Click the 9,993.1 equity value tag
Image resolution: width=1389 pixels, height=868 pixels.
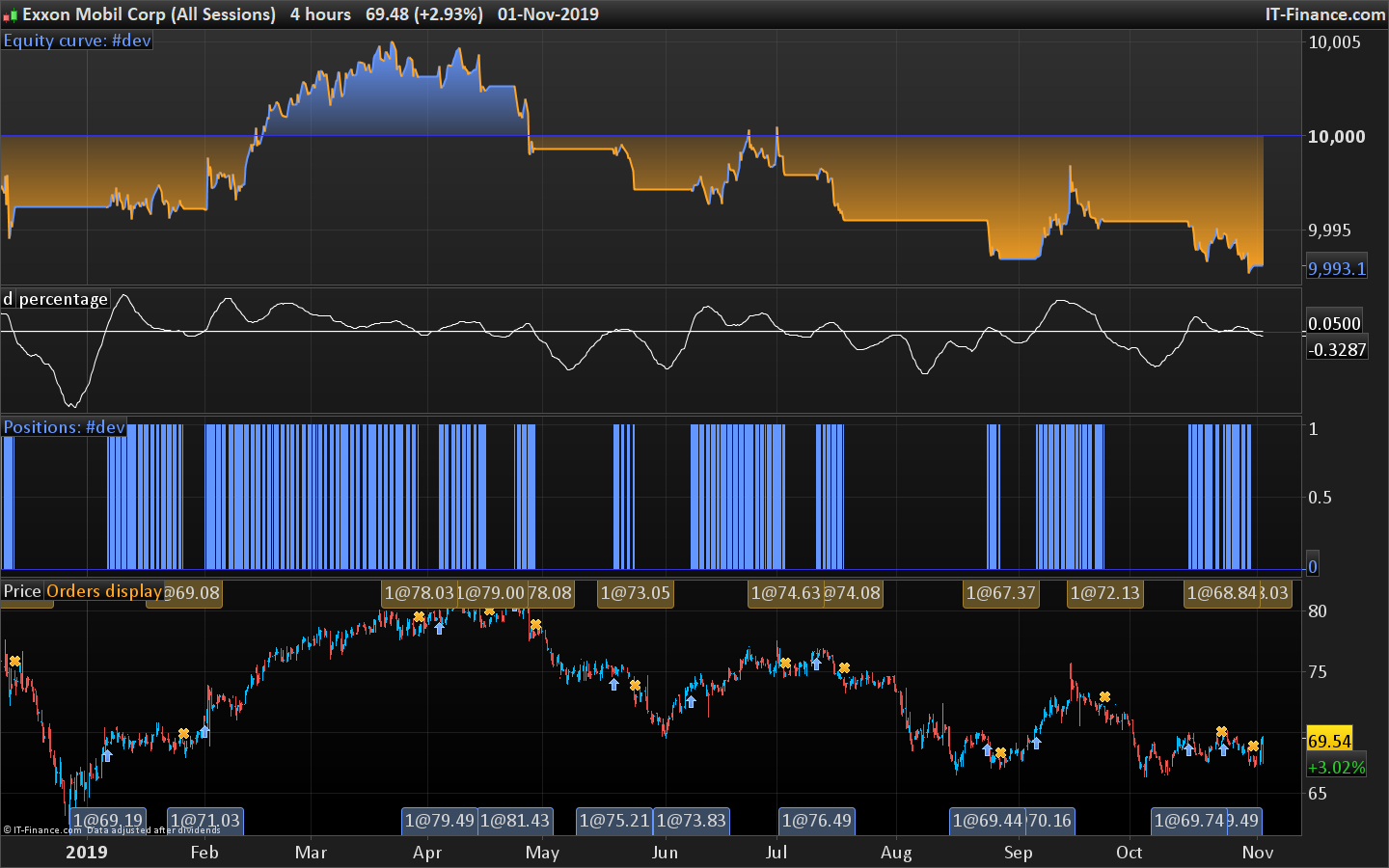click(x=1337, y=269)
